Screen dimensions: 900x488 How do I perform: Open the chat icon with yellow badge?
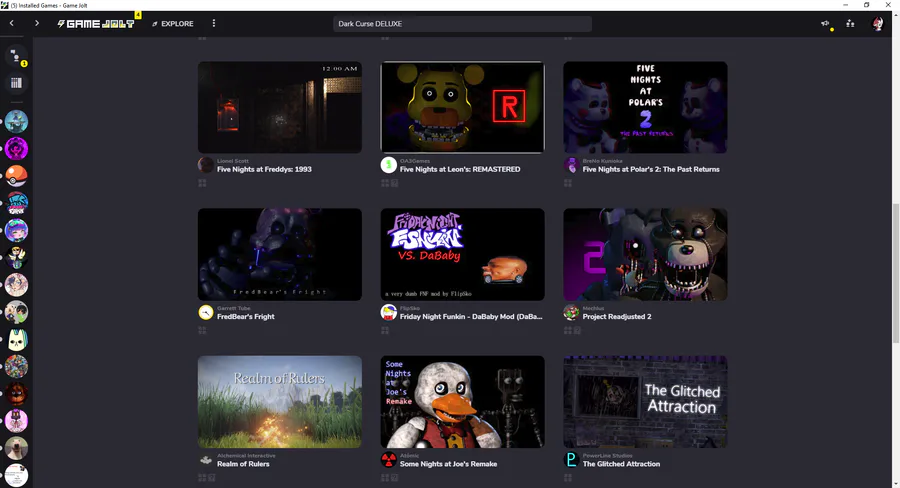pyautogui.click(x=16, y=56)
